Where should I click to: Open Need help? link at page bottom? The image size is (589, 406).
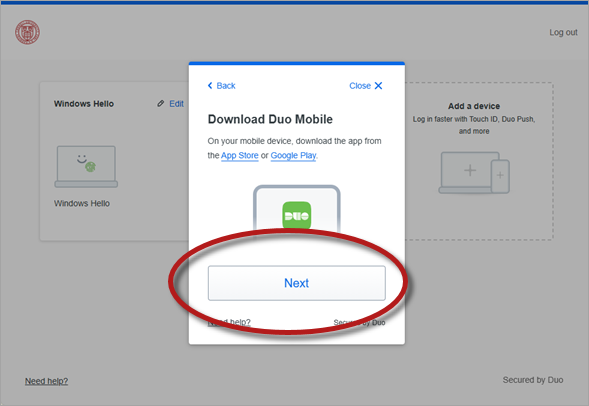coord(46,381)
